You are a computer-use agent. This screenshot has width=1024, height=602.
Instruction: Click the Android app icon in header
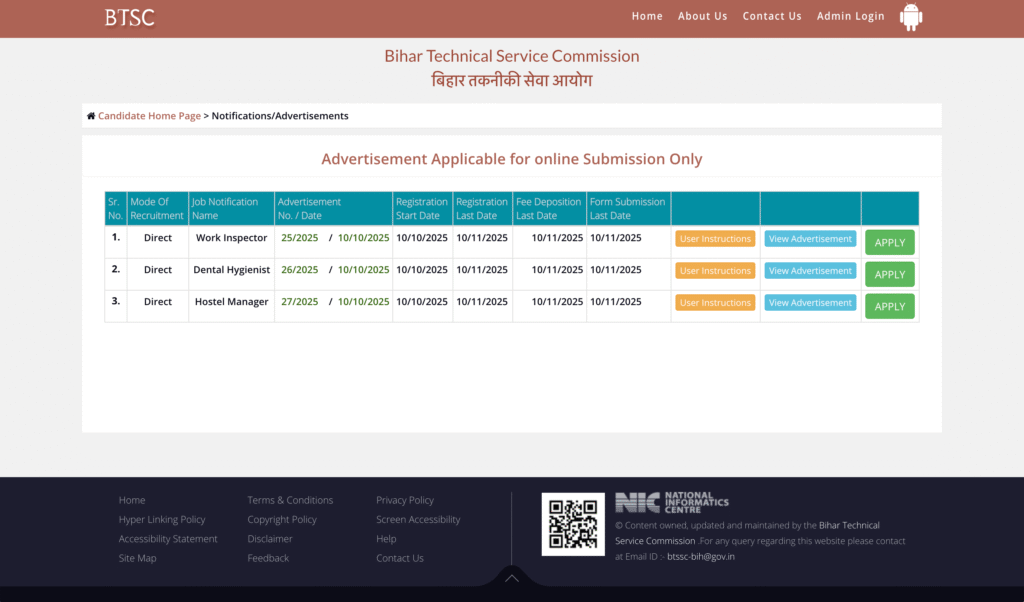pyautogui.click(x=910, y=17)
